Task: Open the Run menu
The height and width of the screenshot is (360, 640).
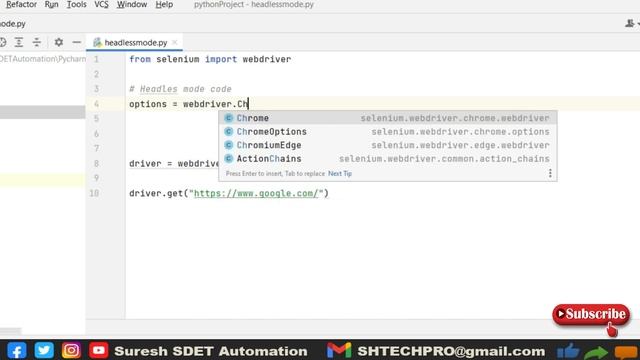Action: click(51, 5)
